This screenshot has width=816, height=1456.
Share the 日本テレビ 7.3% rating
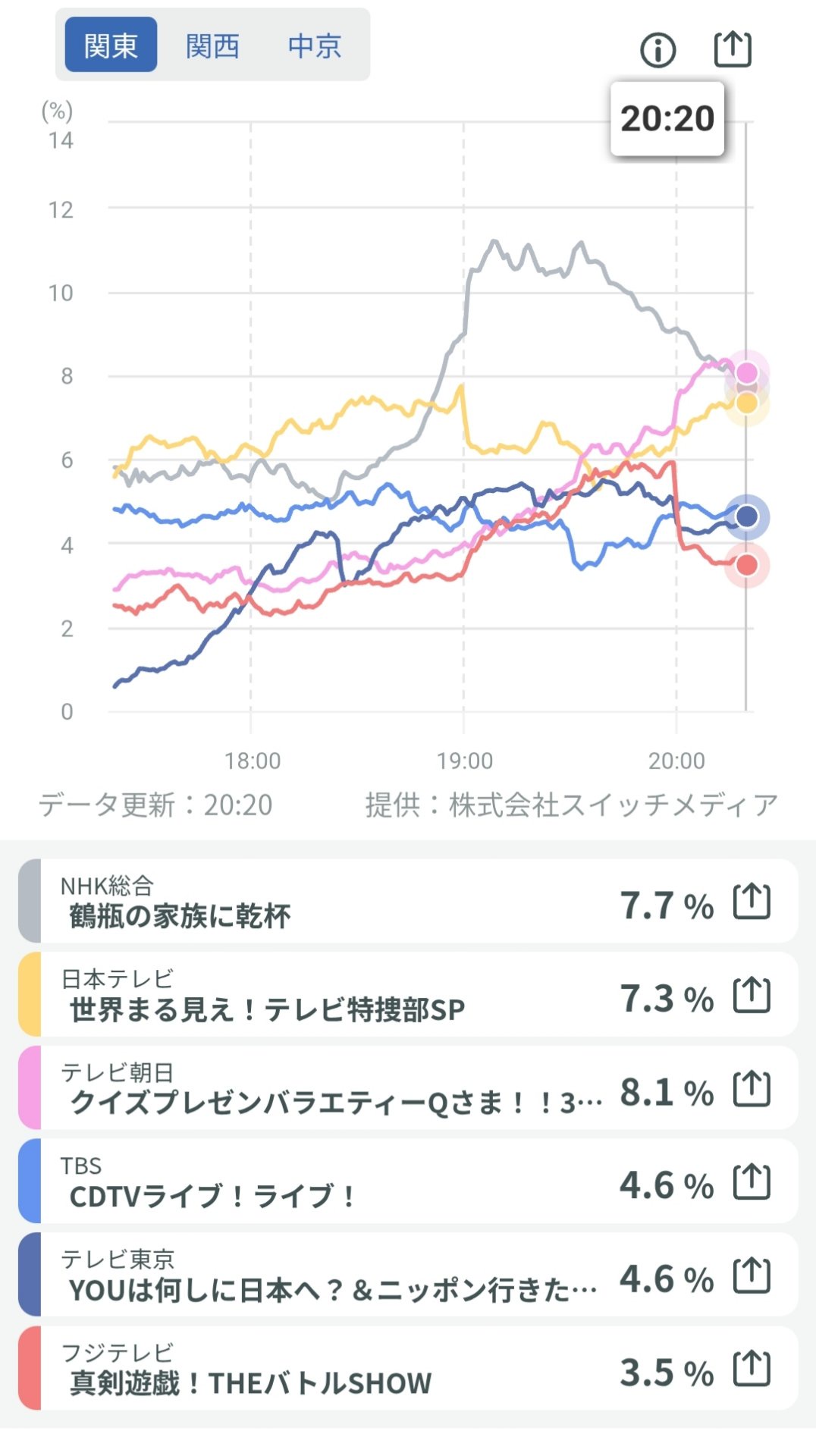(x=752, y=995)
